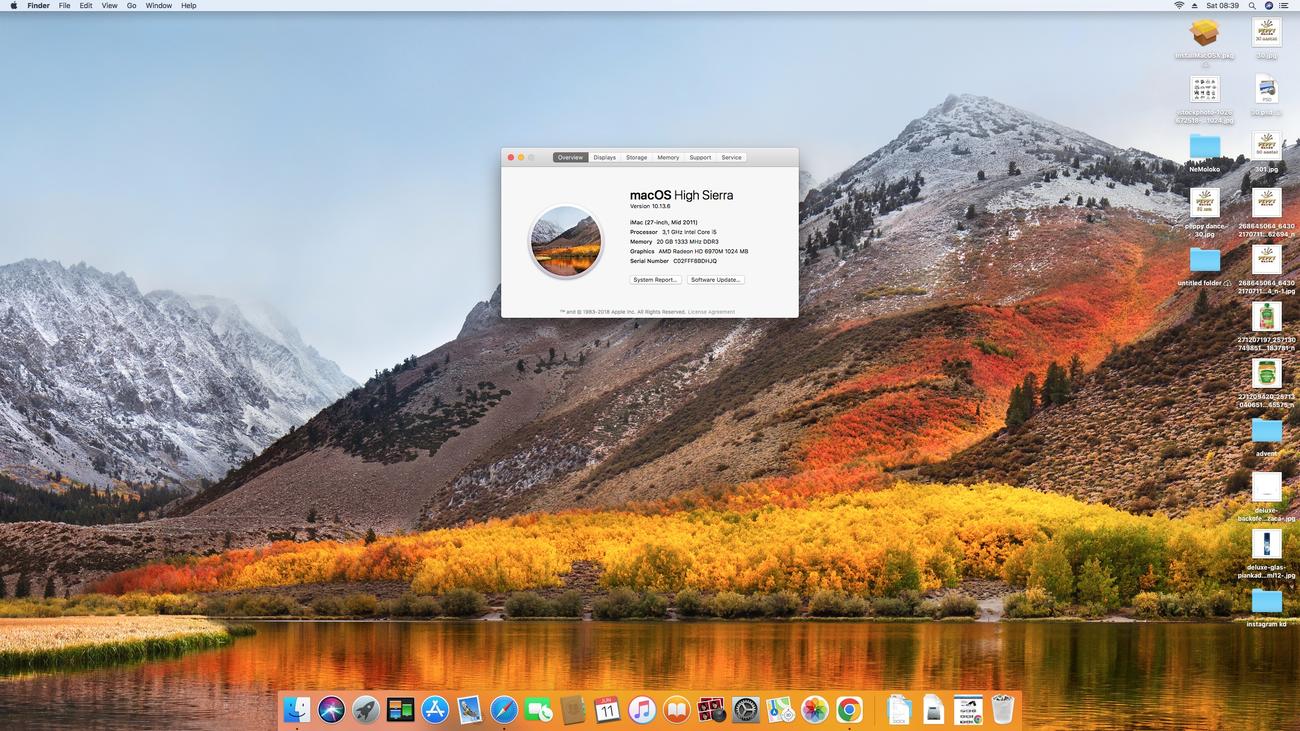
Task: Click the eject icon in menu bar
Action: click(x=1195, y=6)
